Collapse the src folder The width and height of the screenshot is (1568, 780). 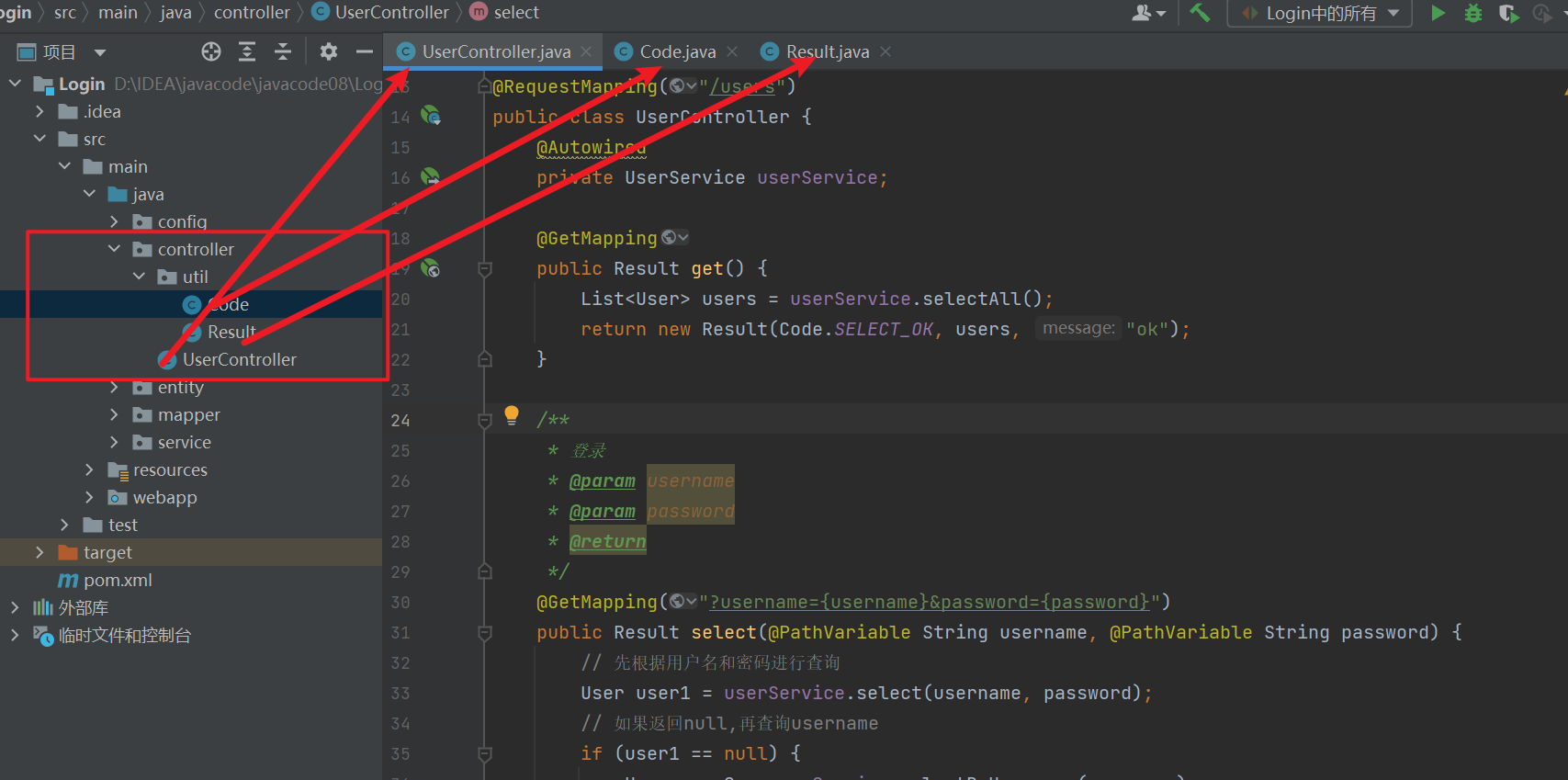tap(39, 139)
